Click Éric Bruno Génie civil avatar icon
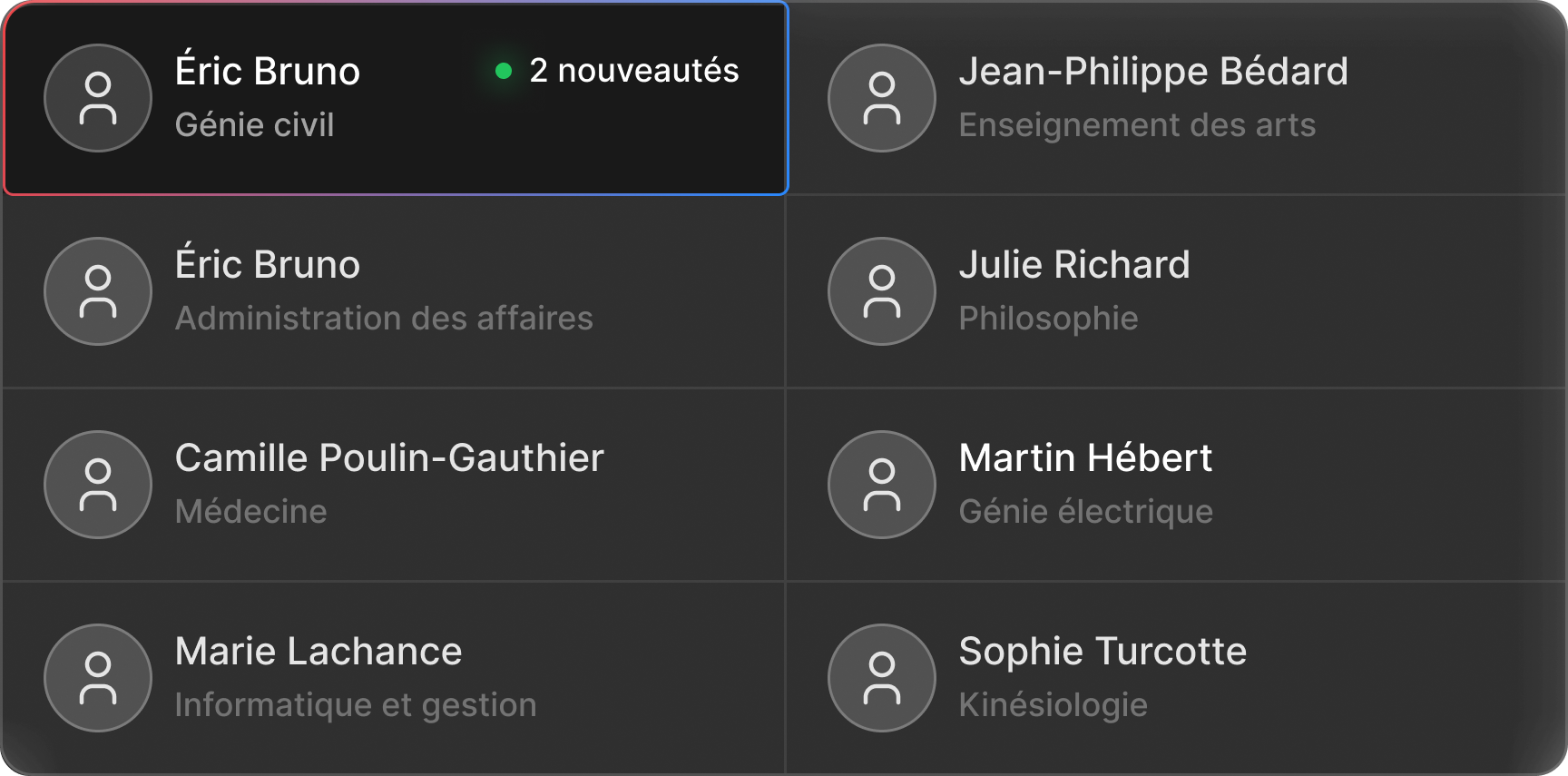Viewport: 1568px width, 776px height. [98, 98]
